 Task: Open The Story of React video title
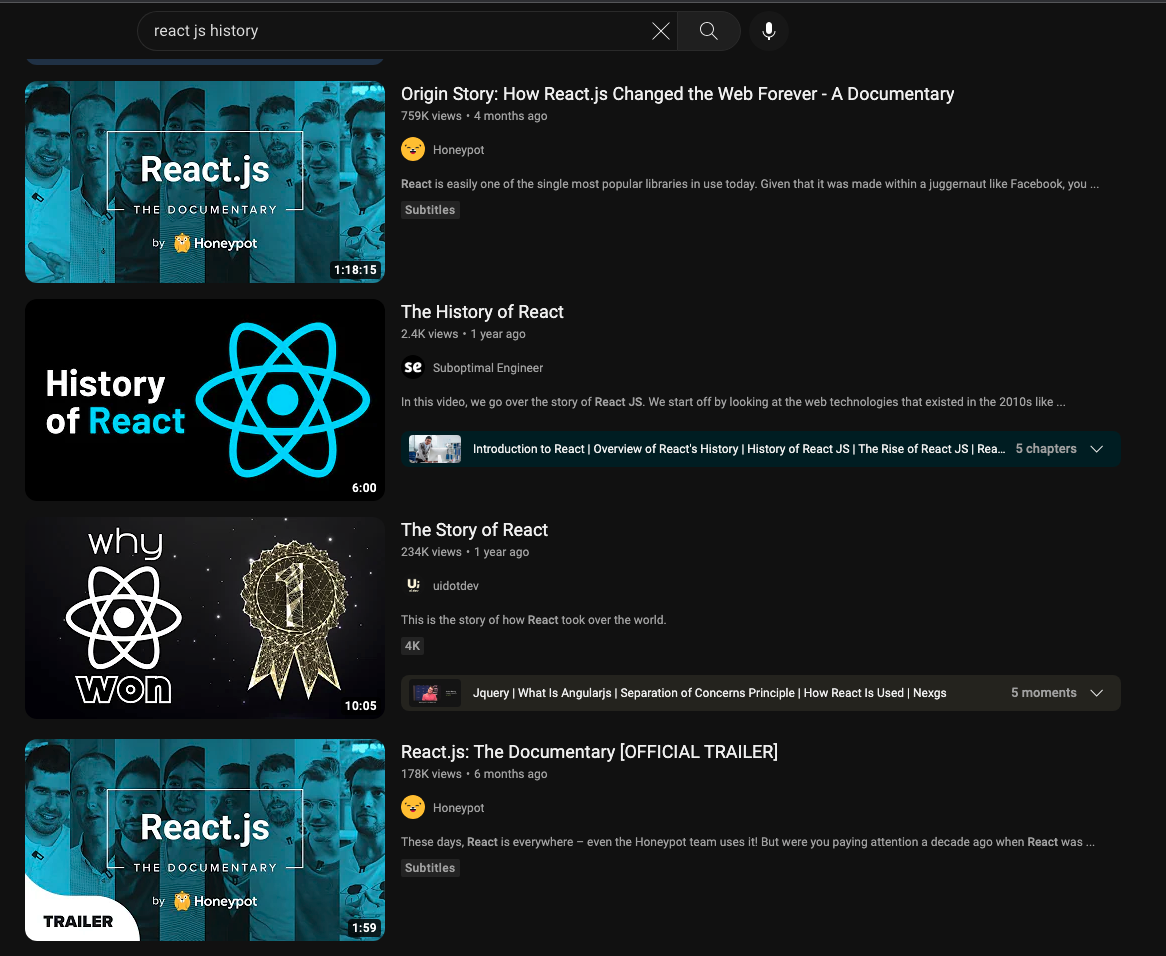click(474, 529)
